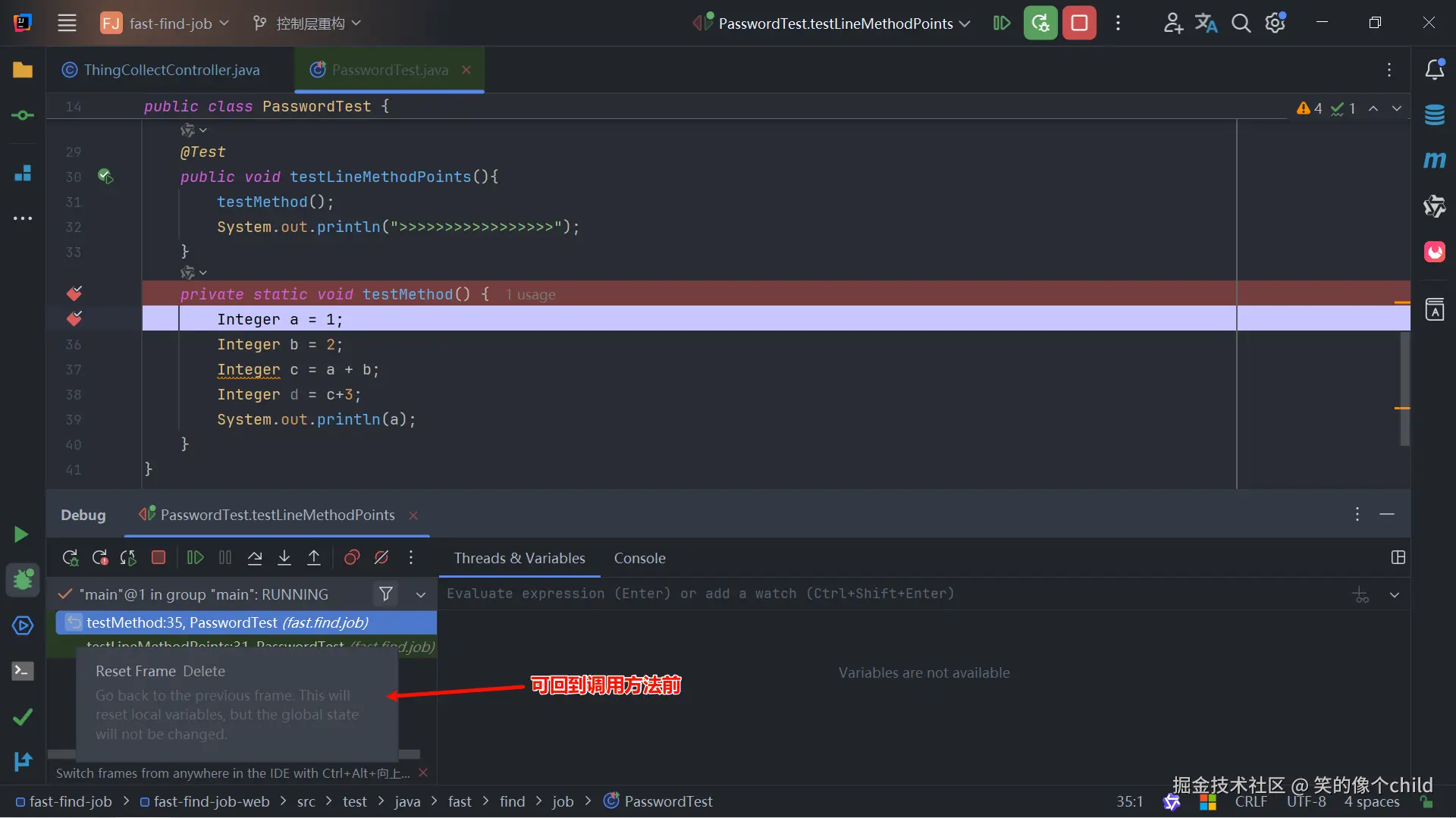Close the PasswordTest.java tab
This screenshot has height=818, width=1456.
466,70
